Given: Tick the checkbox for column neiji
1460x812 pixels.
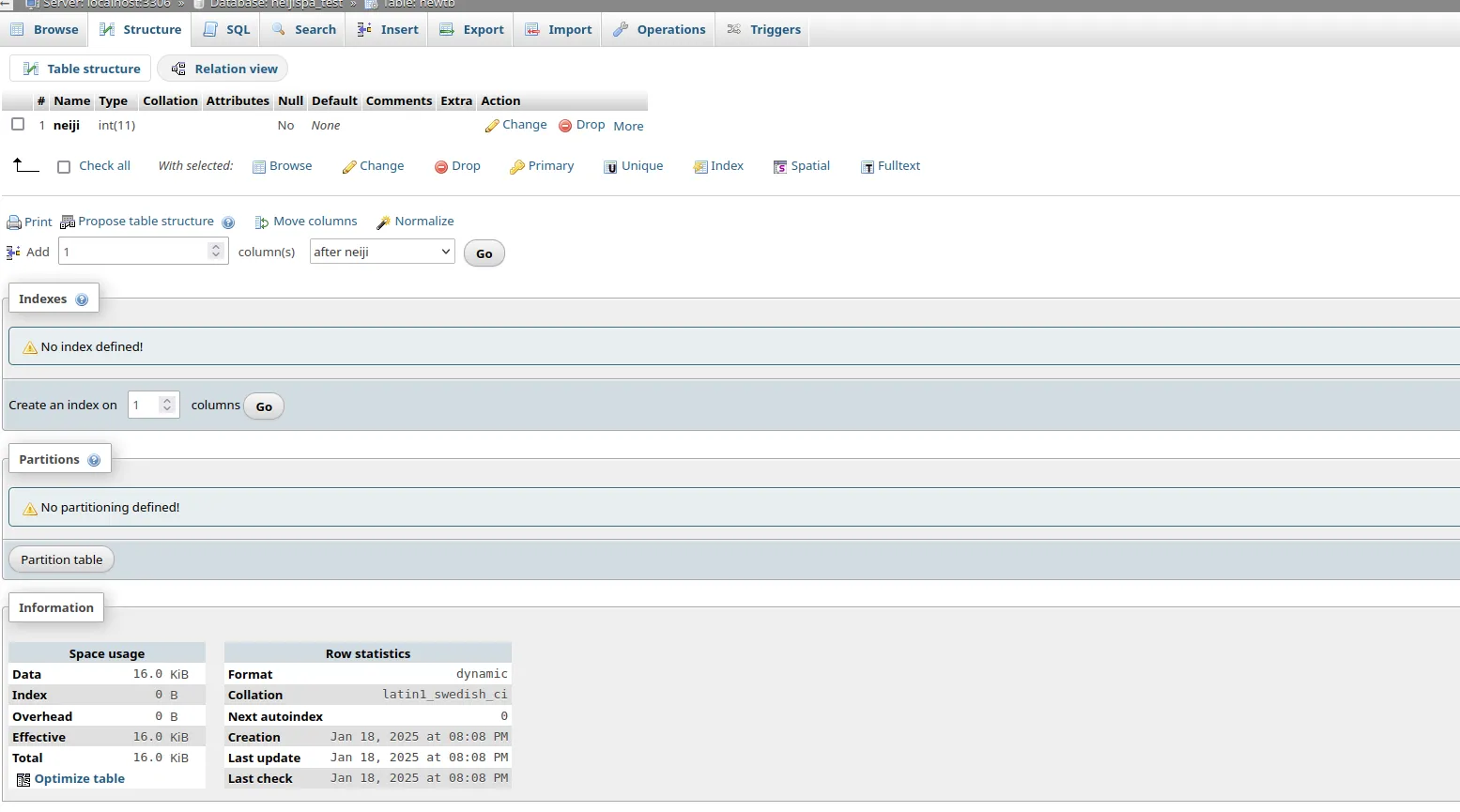Looking at the screenshot, I should (x=18, y=124).
